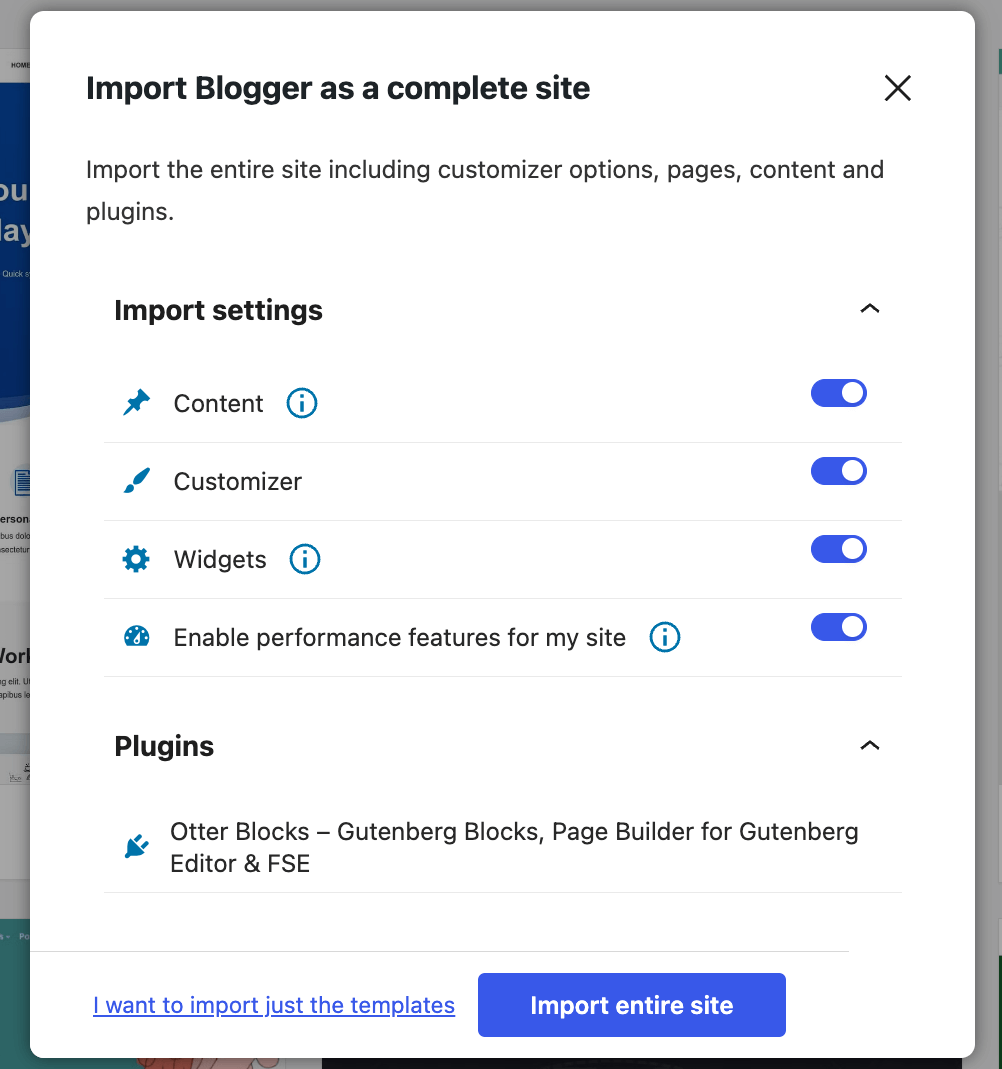Switch off the Widgets toggle
The image size is (1002, 1069).
click(x=838, y=549)
